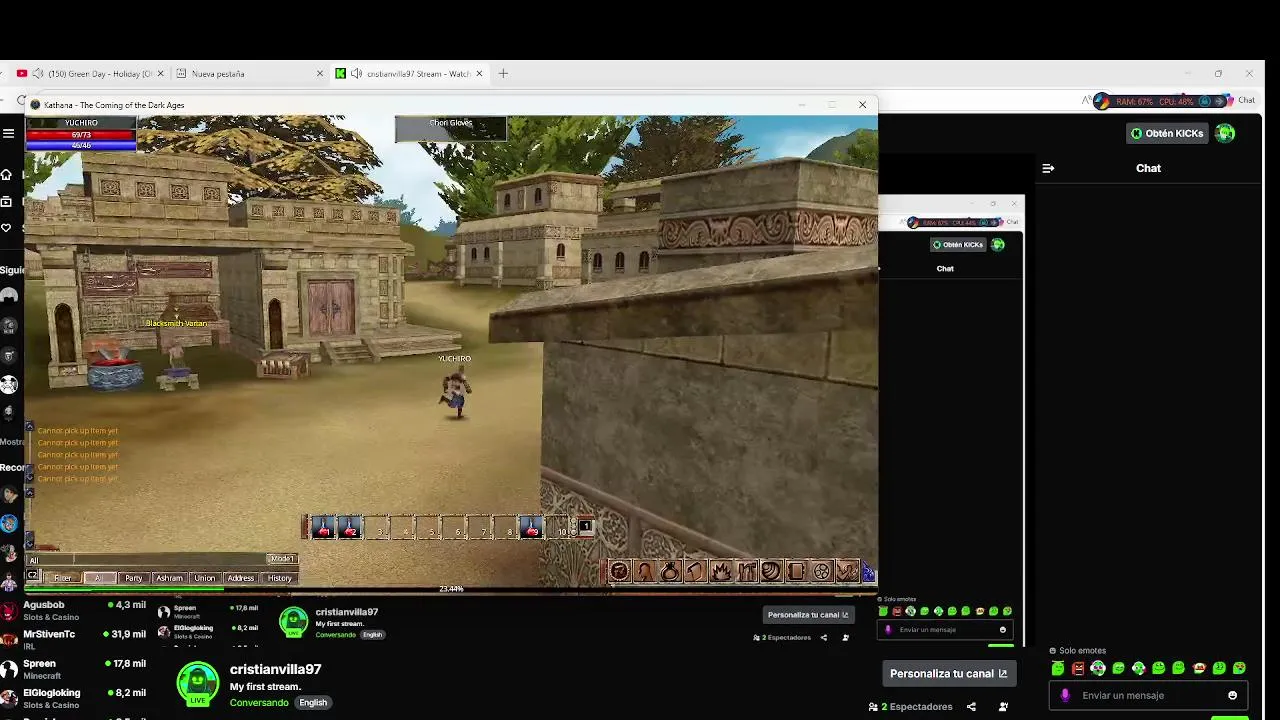Viewport: 1280px width, 720px height.
Task: Click the YUCHIRO player character
Action: click(x=456, y=391)
